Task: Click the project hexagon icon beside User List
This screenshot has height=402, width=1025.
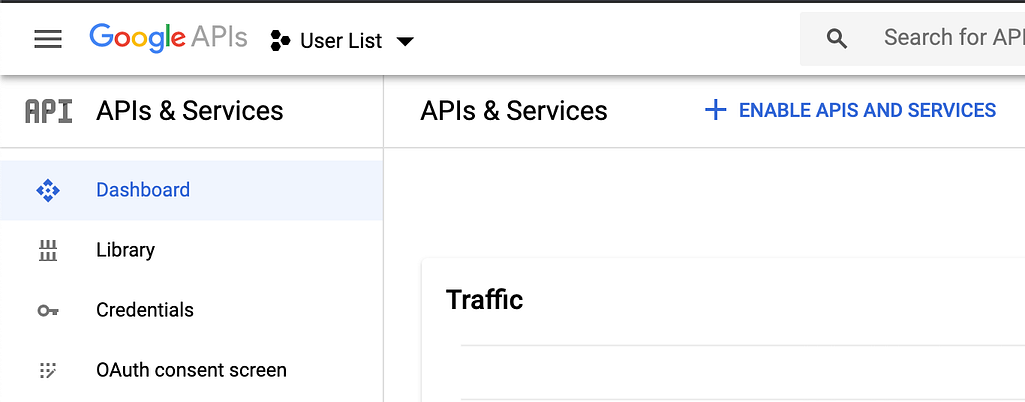Action: tap(280, 41)
